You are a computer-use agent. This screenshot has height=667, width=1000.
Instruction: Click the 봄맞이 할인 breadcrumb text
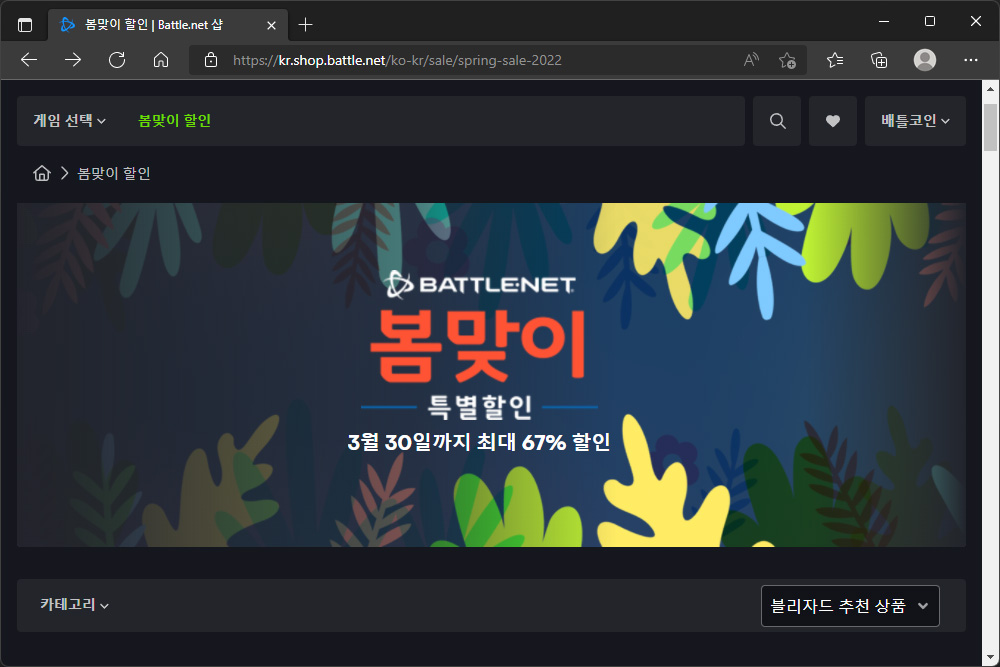point(114,173)
